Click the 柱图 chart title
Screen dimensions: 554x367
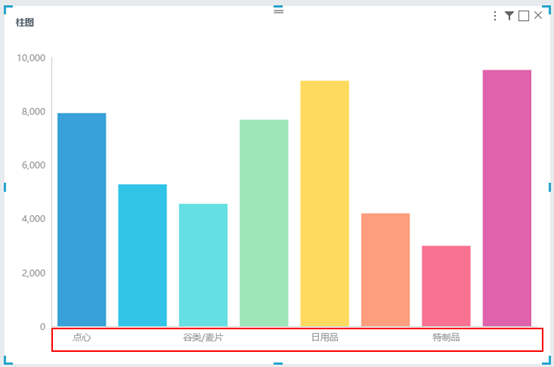click(25, 22)
